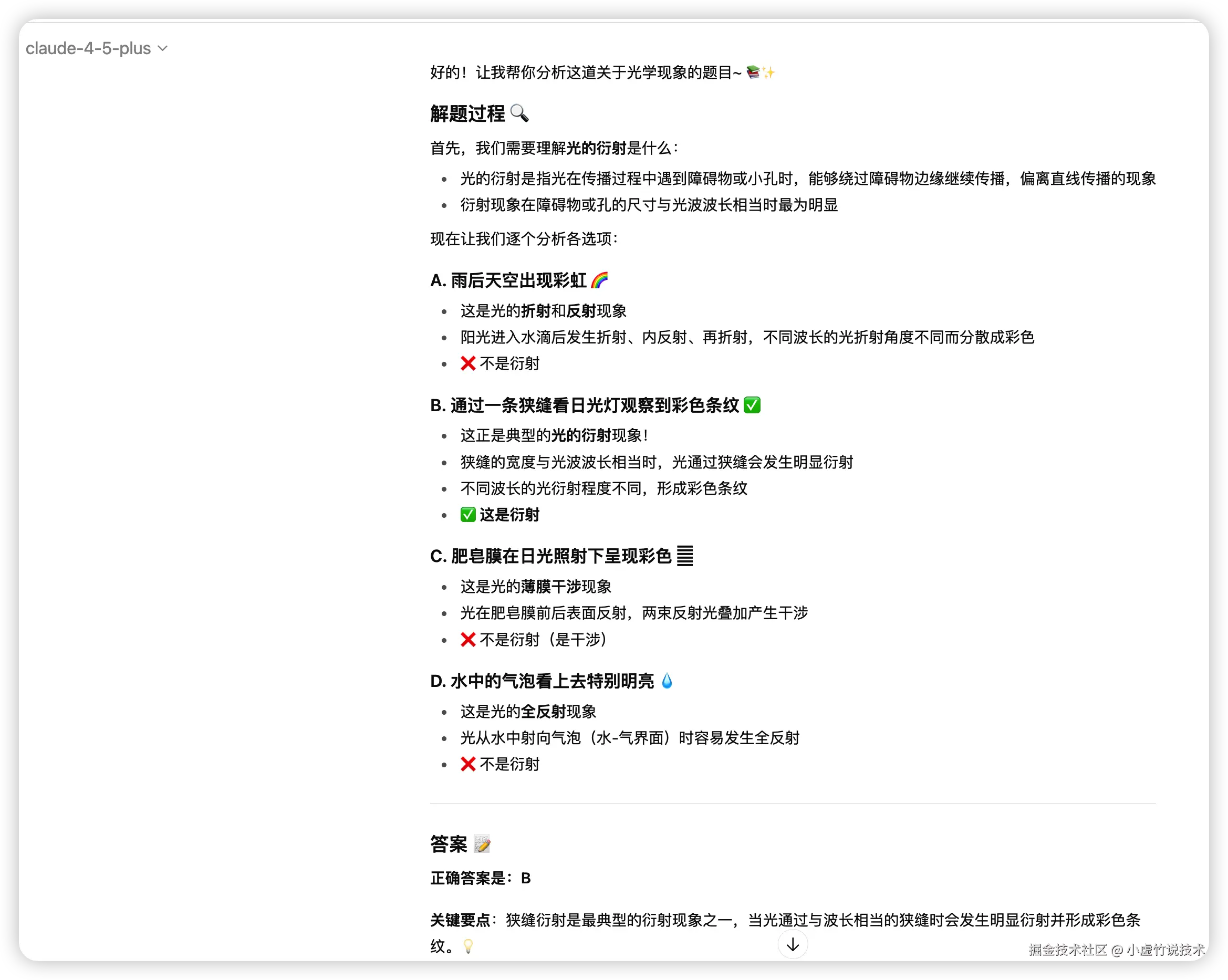Toggle the X mark under option D

(x=467, y=764)
